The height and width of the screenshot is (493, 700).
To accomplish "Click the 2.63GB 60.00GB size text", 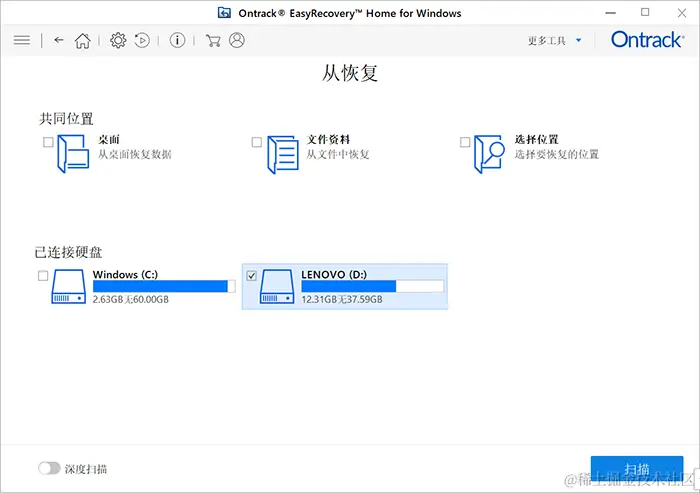I will (131, 299).
